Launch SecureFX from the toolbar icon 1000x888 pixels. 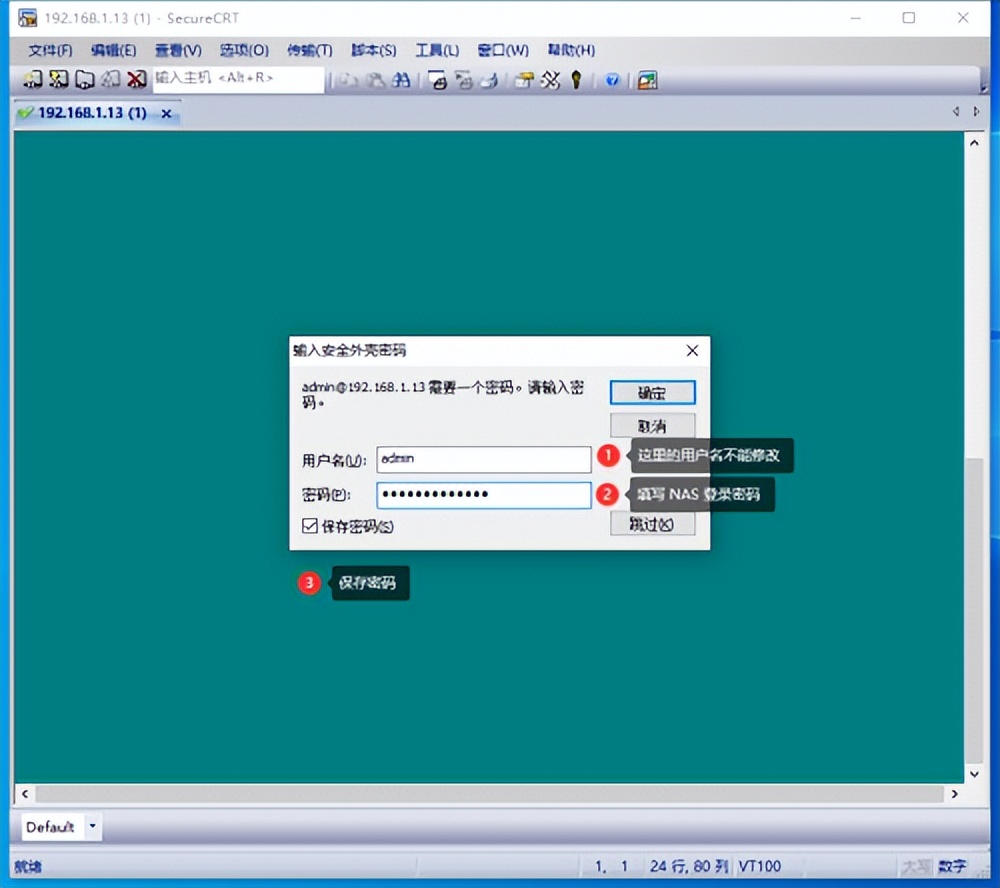647,81
